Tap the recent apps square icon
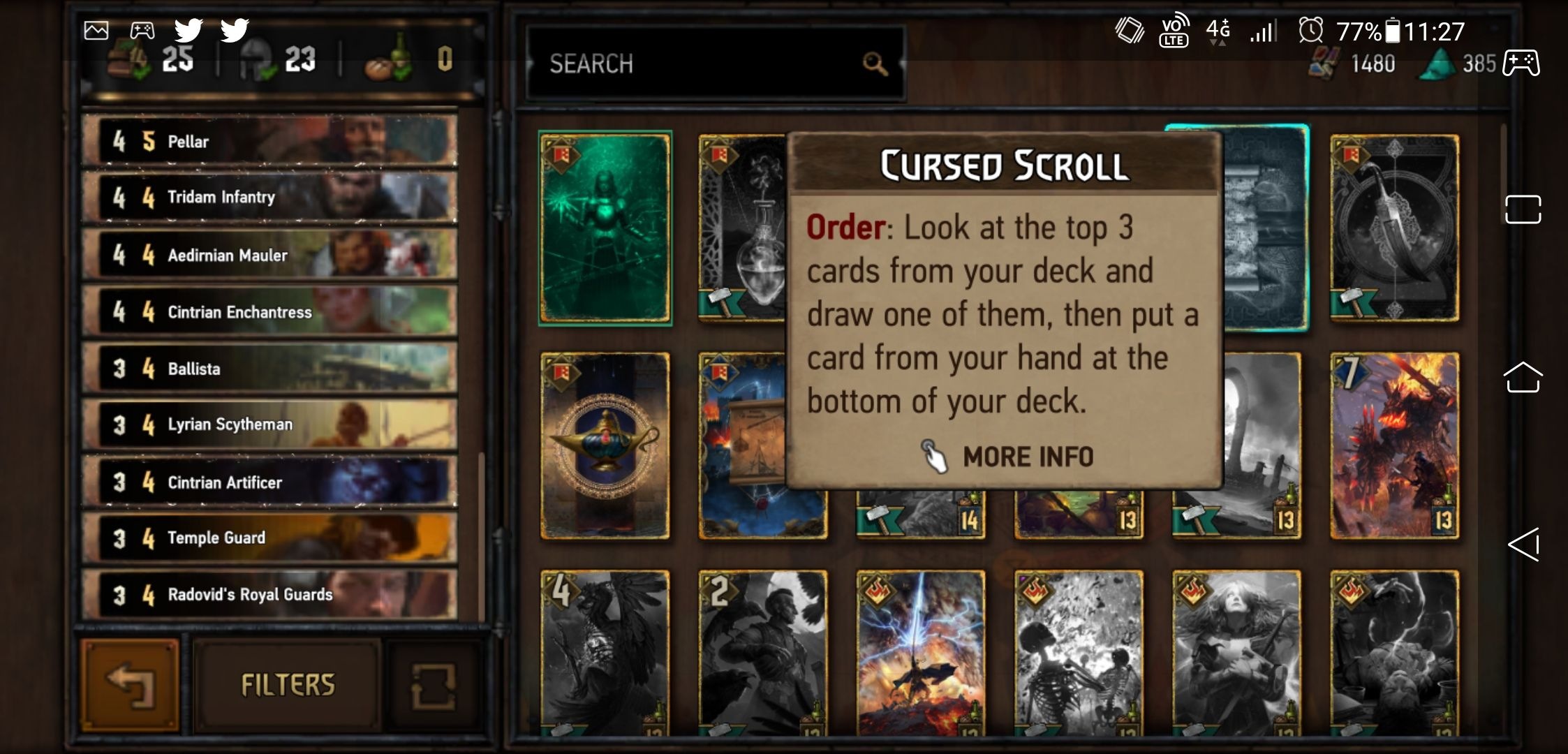Viewport: 1568px width, 754px height. (1523, 209)
